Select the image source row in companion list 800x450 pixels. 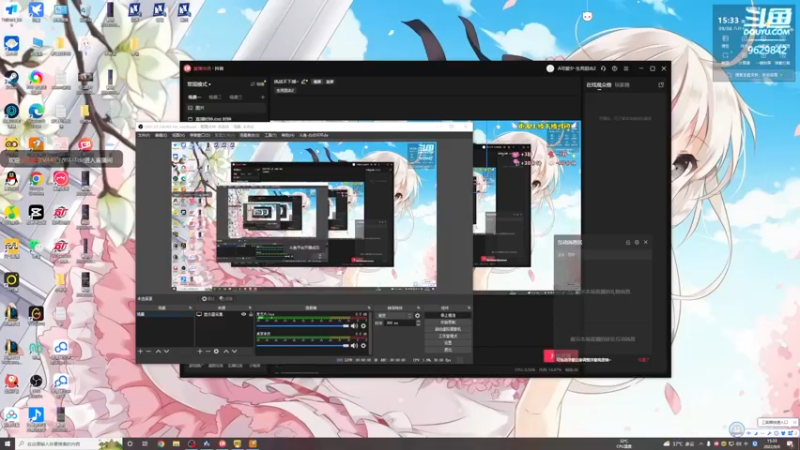[226, 108]
